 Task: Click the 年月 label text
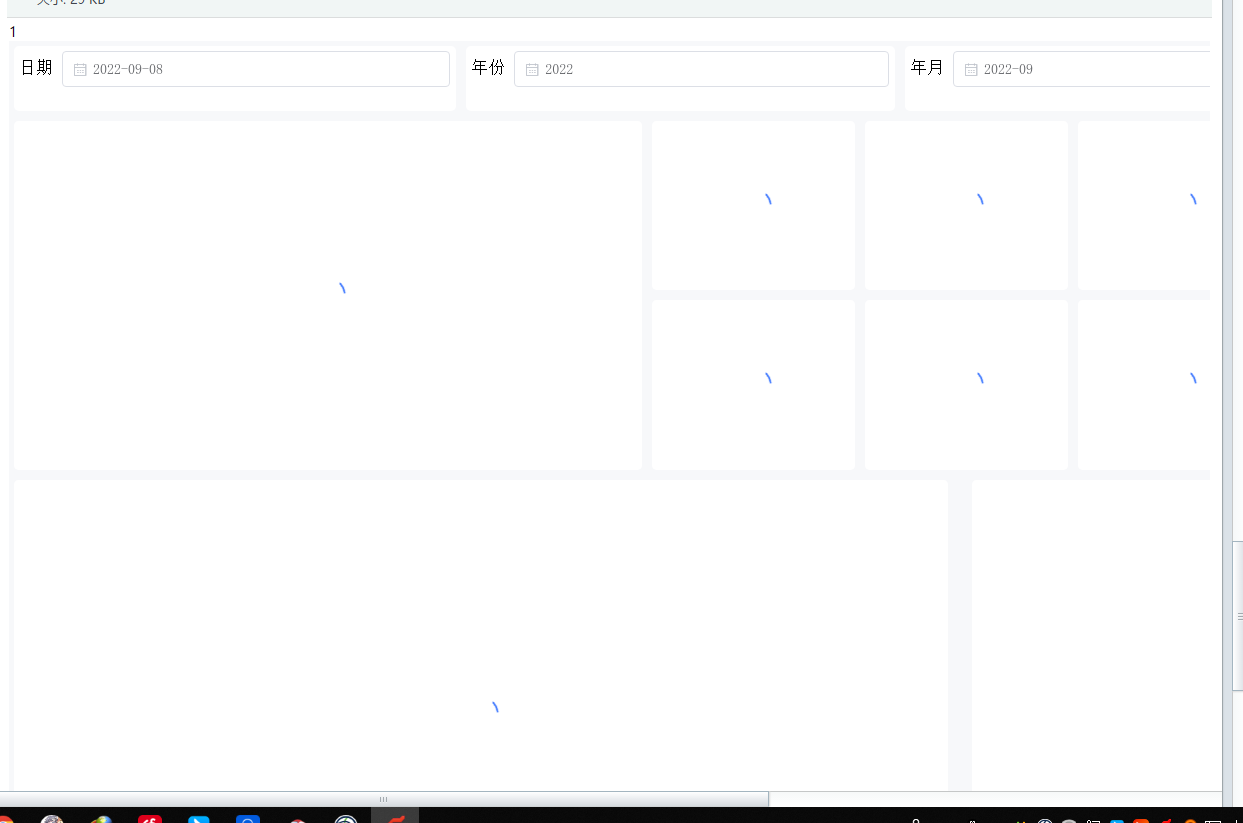pos(927,67)
